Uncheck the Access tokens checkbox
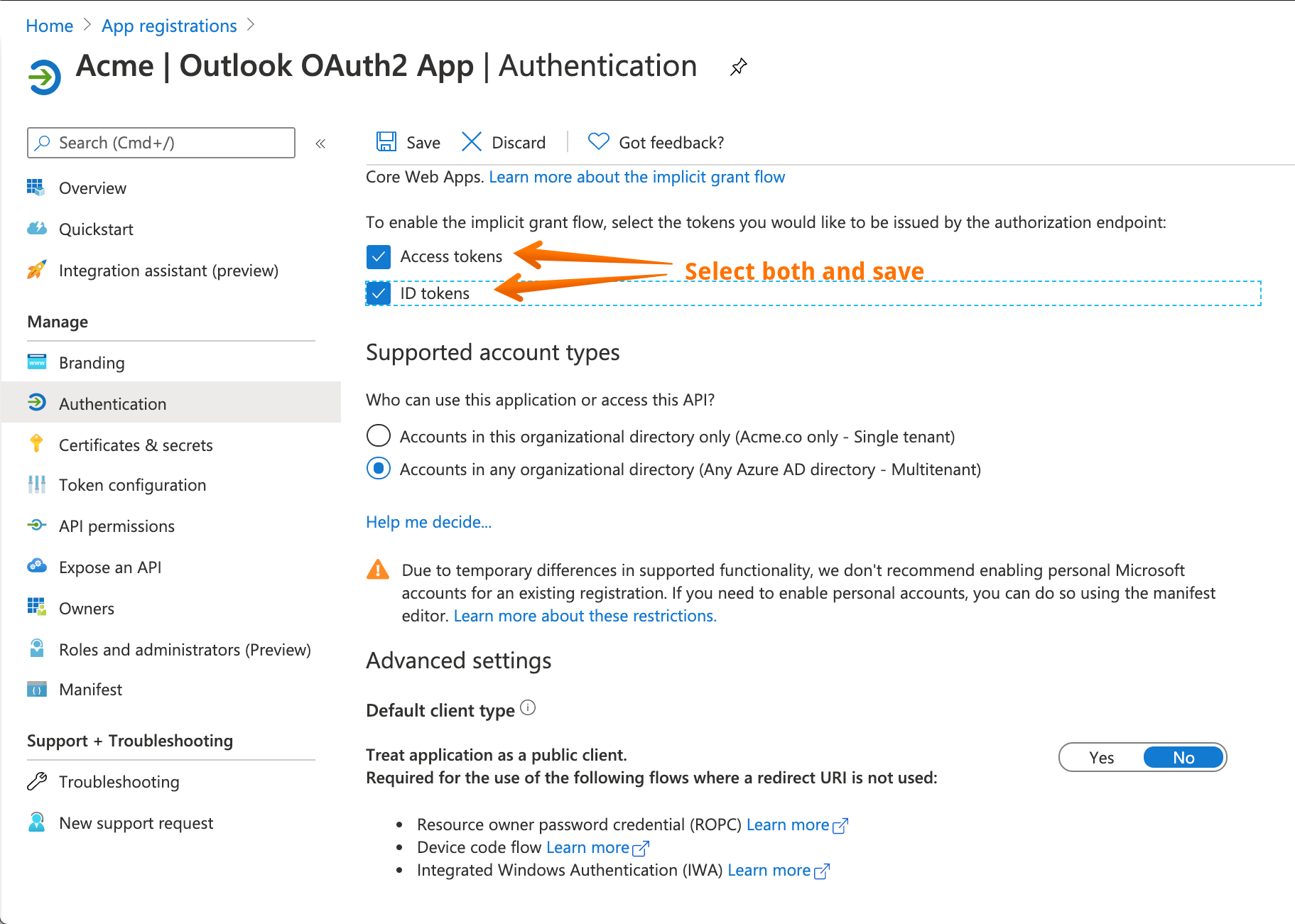Image resolution: width=1295 pixels, height=924 pixels. pyautogui.click(x=379, y=256)
